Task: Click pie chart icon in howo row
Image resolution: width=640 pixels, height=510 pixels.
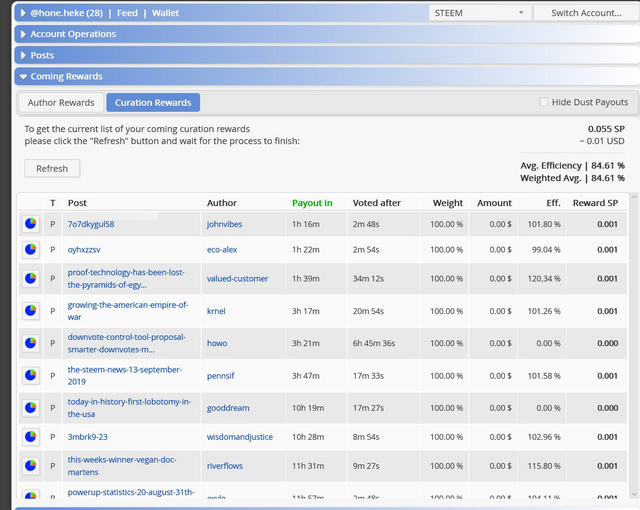Action: click(30, 344)
